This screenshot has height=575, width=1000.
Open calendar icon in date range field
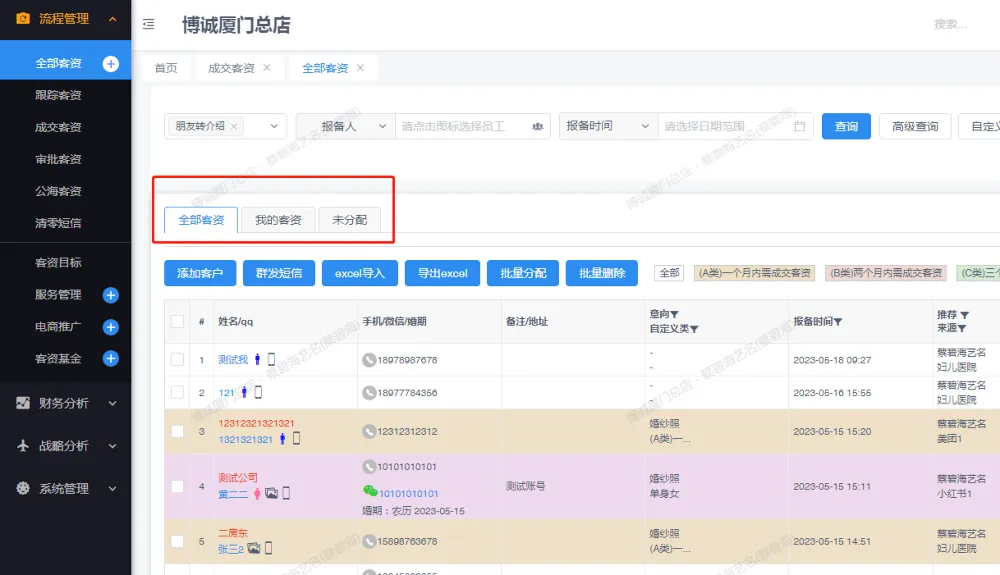pyautogui.click(x=799, y=127)
